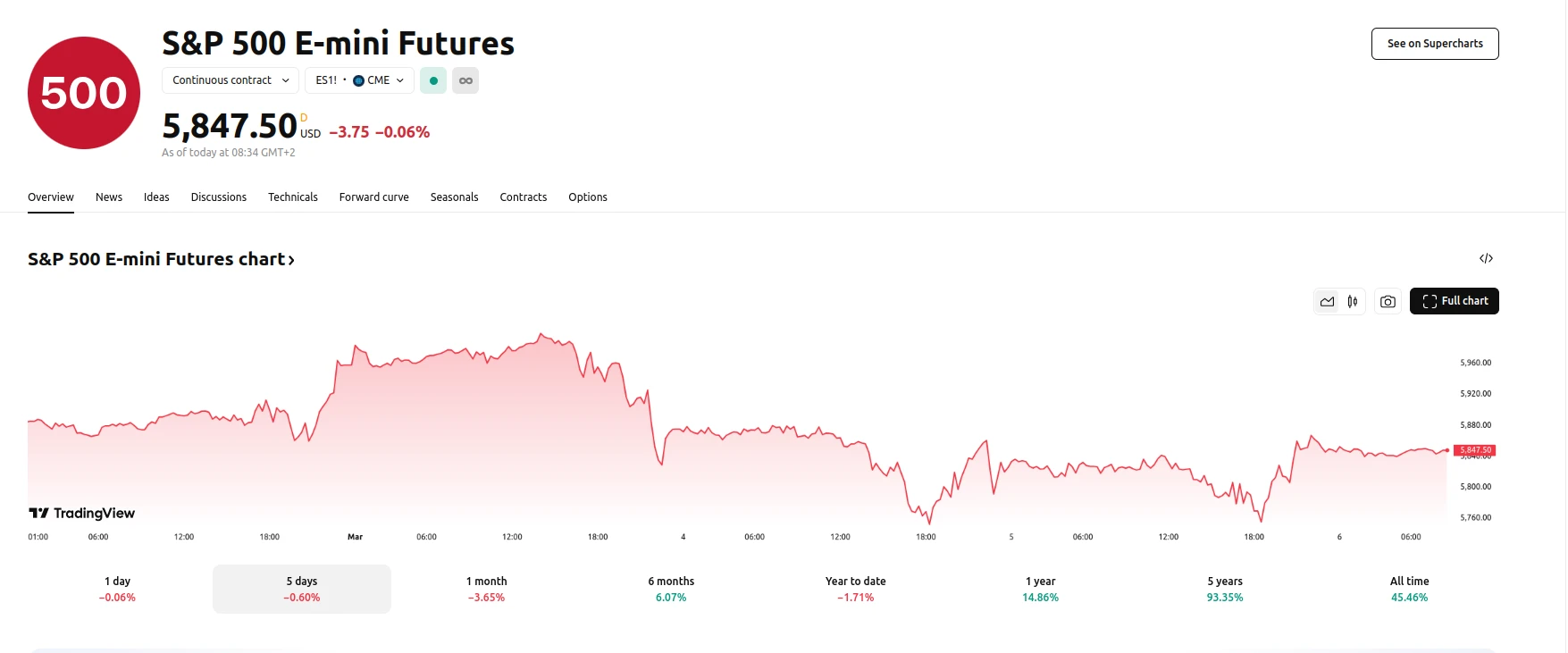Expand the ES1! CME exchange dropdown
The height and width of the screenshot is (653, 1568).
point(359,80)
